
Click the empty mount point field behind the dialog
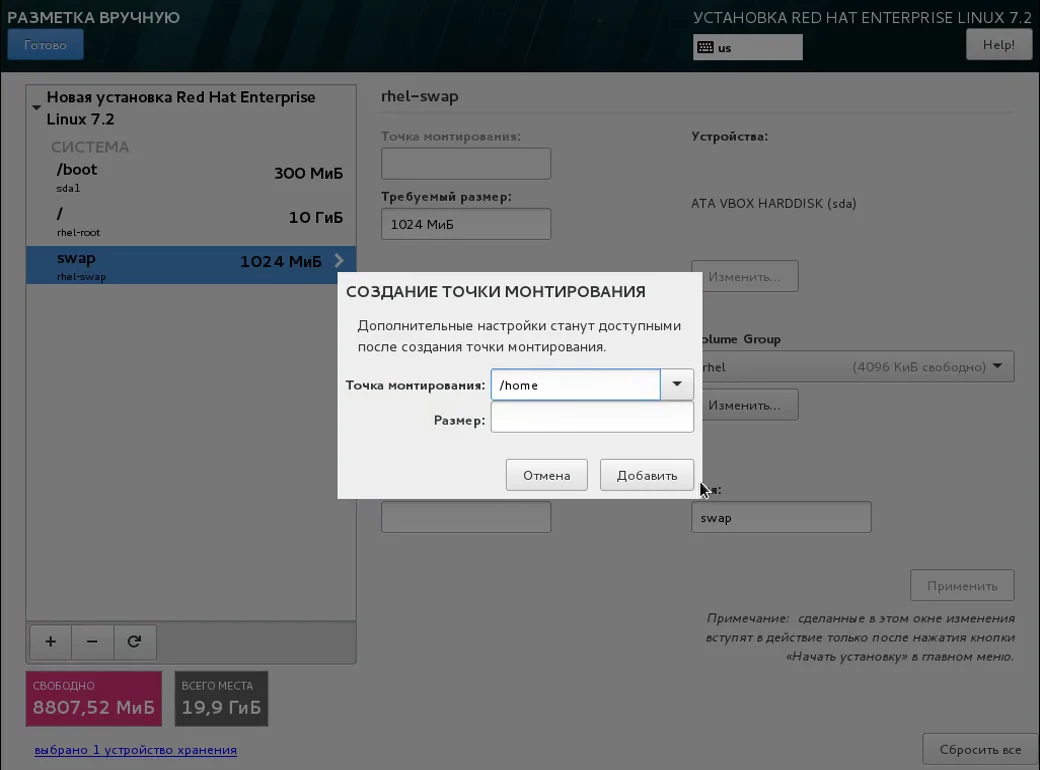[466, 164]
